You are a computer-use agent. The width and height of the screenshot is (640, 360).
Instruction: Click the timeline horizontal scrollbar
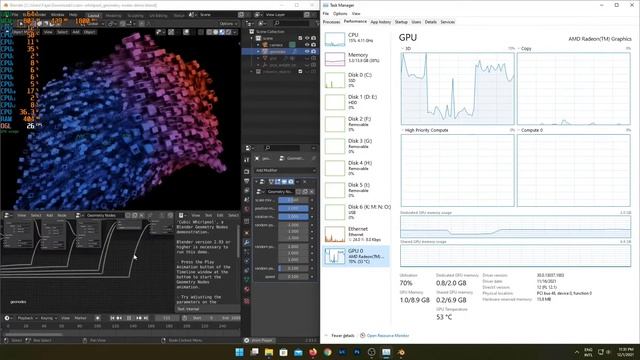(34, 334)
